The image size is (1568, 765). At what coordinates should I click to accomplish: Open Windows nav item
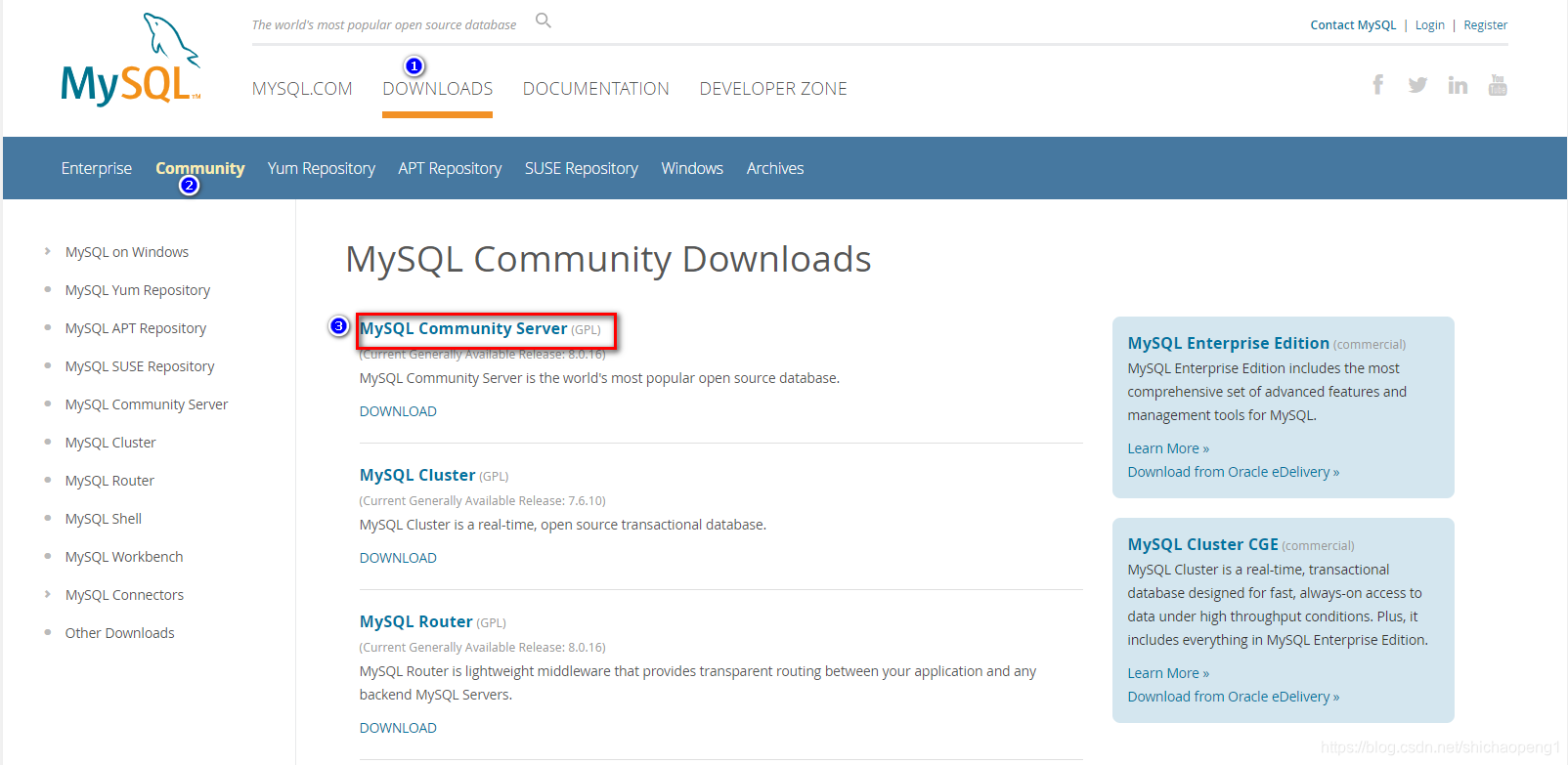692,168
